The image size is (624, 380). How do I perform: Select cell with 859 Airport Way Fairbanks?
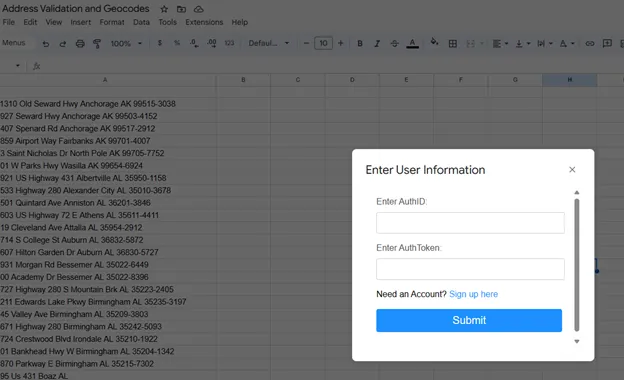pyautogui.click(x=108, y=141)
